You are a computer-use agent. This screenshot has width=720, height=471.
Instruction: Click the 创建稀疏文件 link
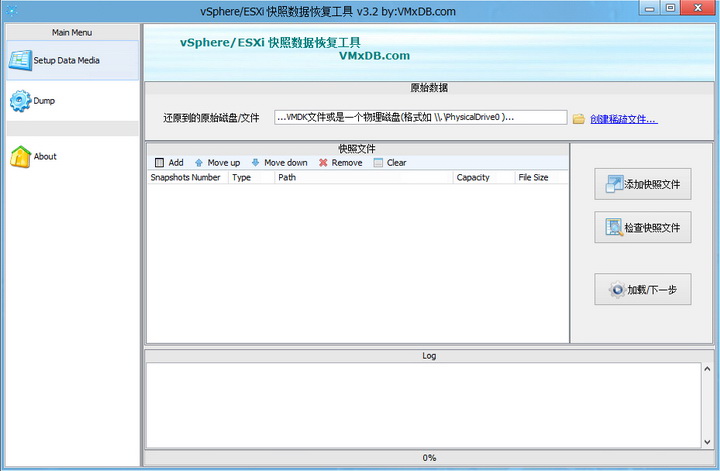(x=624, y=119)
